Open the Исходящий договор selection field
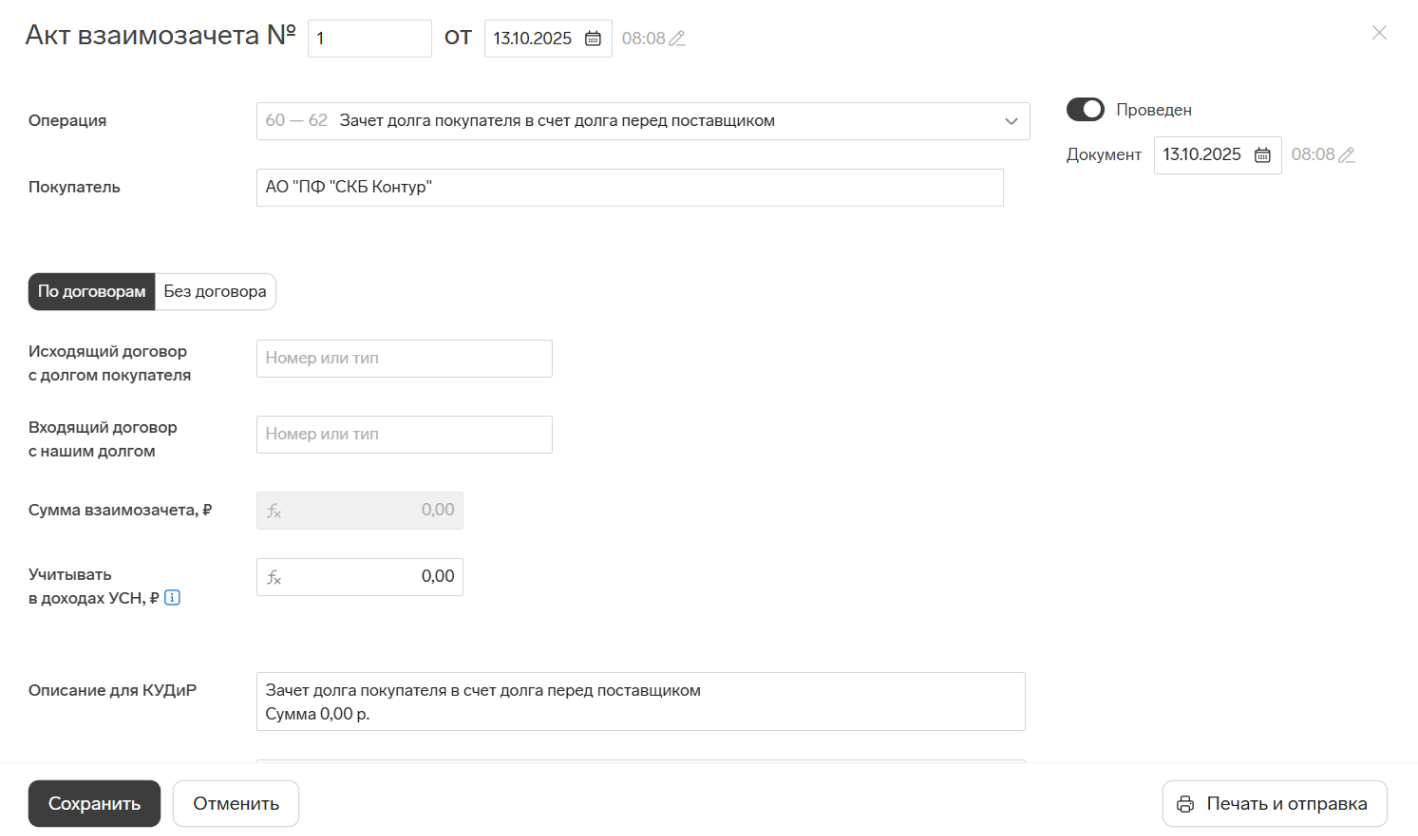This screenshot has width=1418, height=836. [404, 359]
